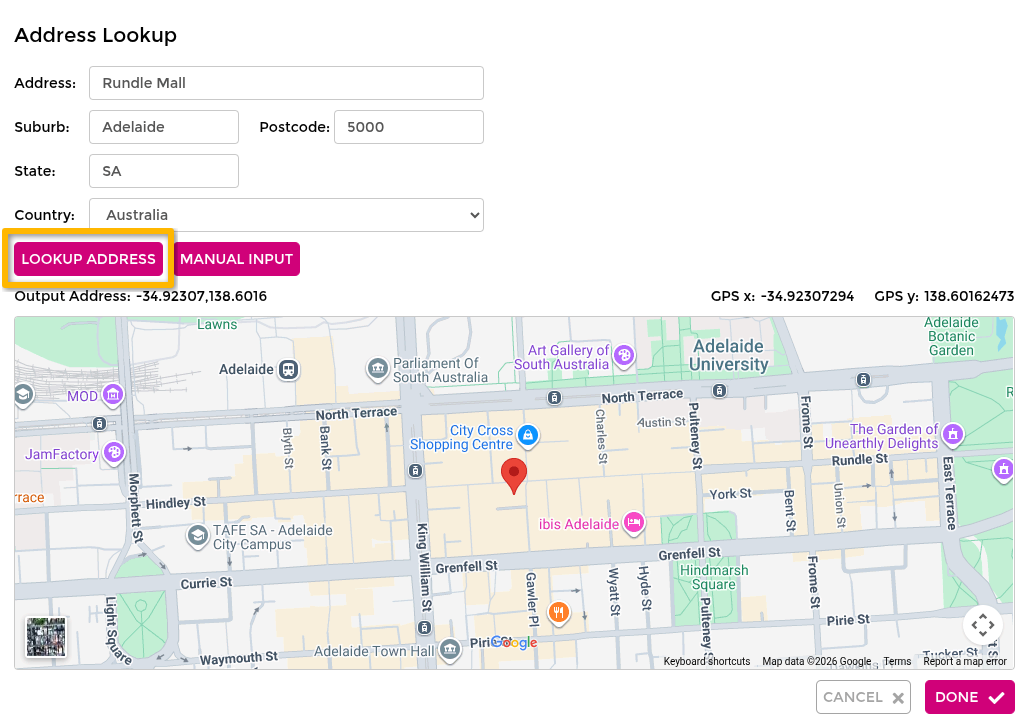The image size is (1028, 728).
Task: Click the Cancel button
Action: click(863, 697)
